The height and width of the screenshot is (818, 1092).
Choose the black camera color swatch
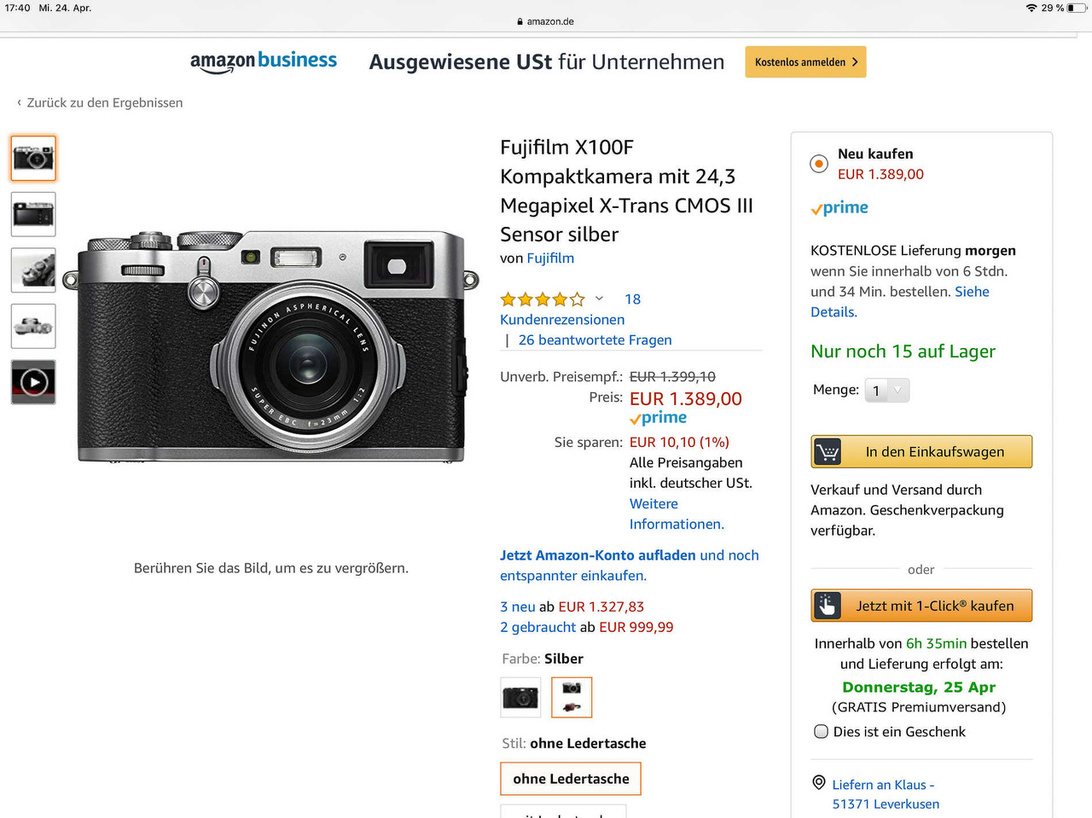click(520, 697)
